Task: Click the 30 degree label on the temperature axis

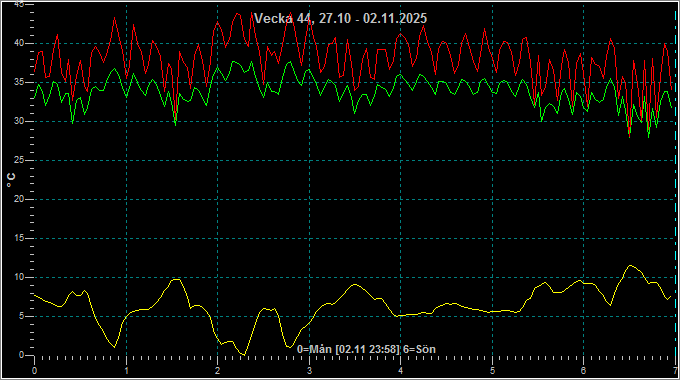Action: (19, 121)
